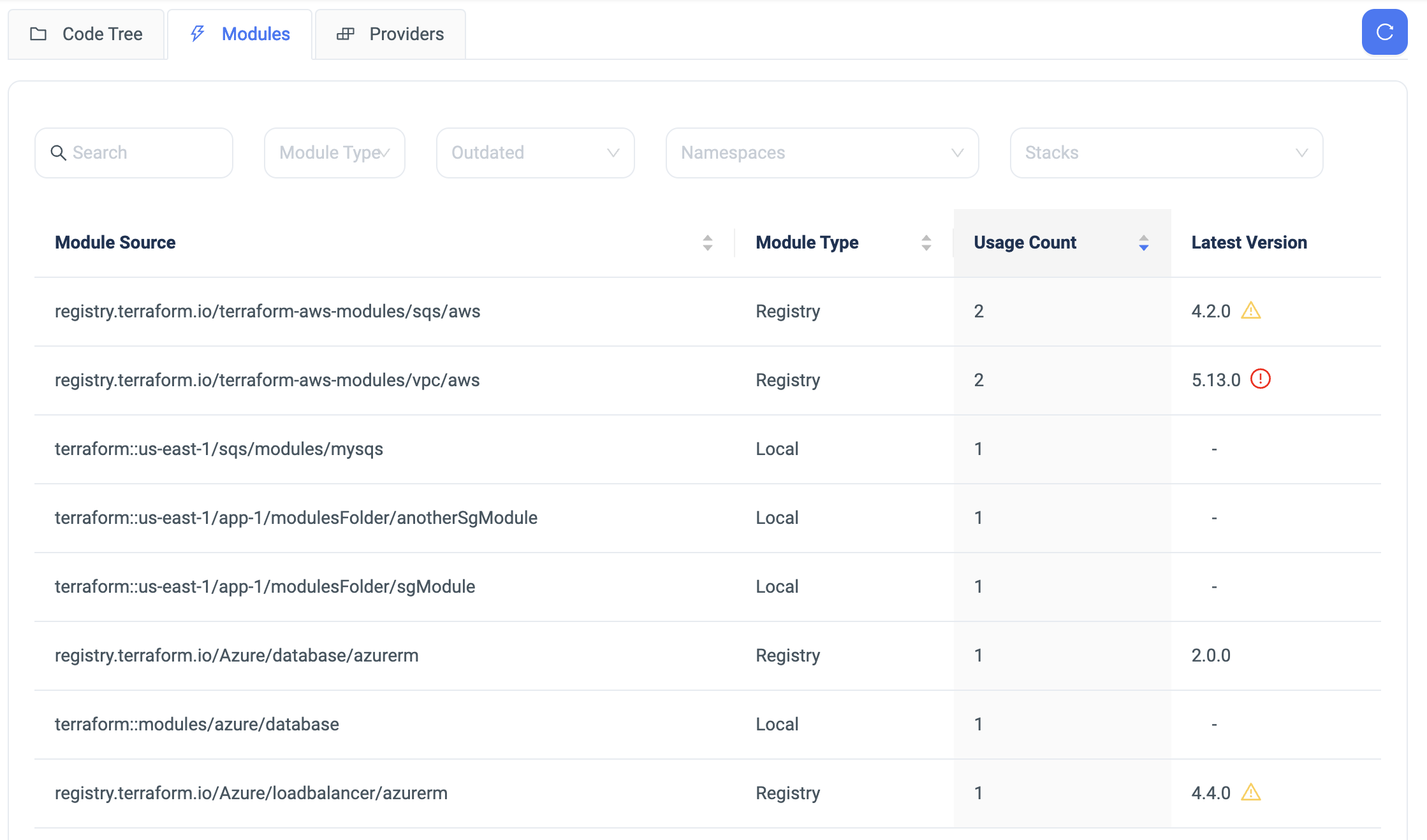
Task: Click usage count 2 in vpc/aws row
Action: pyautogui.click(x=979, y=380)
